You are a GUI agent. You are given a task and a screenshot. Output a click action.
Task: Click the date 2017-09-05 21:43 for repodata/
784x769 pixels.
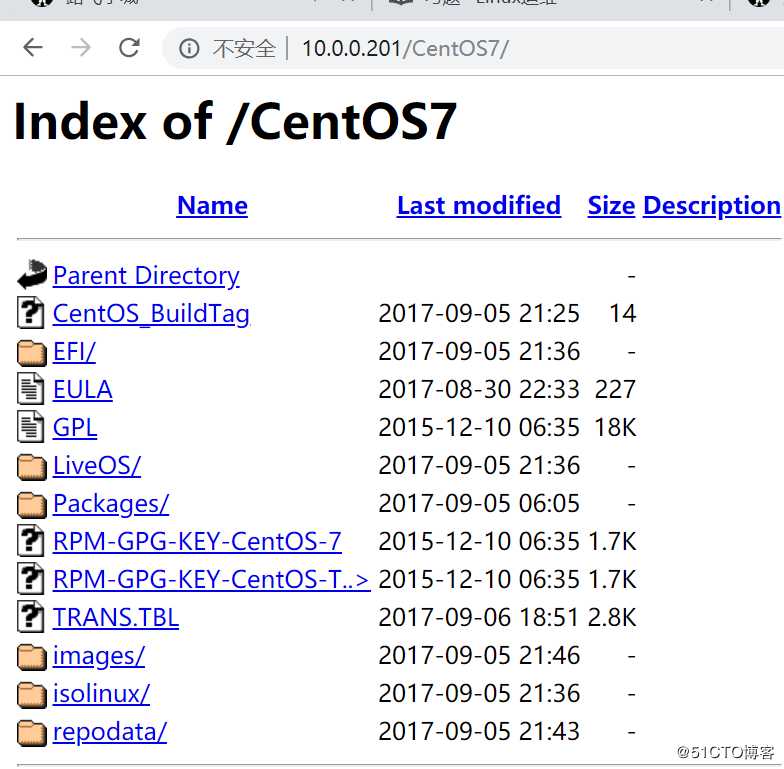479,732
